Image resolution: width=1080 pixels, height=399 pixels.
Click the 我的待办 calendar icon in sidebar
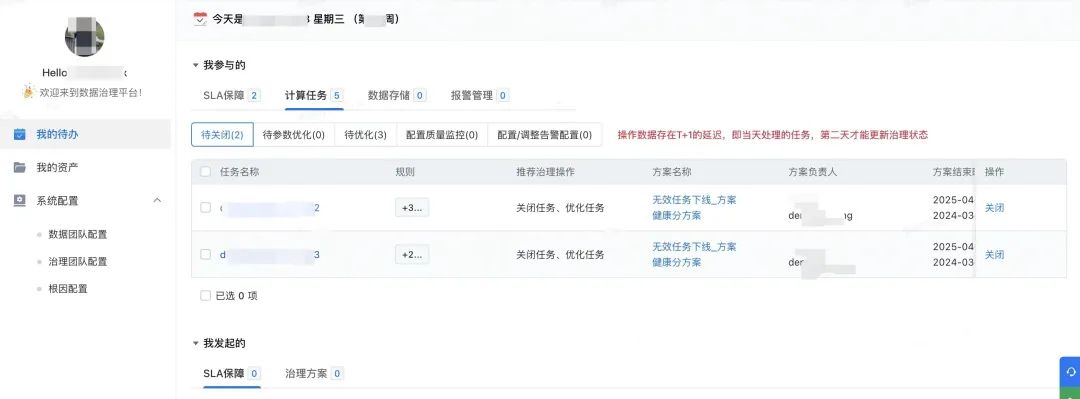20,134
